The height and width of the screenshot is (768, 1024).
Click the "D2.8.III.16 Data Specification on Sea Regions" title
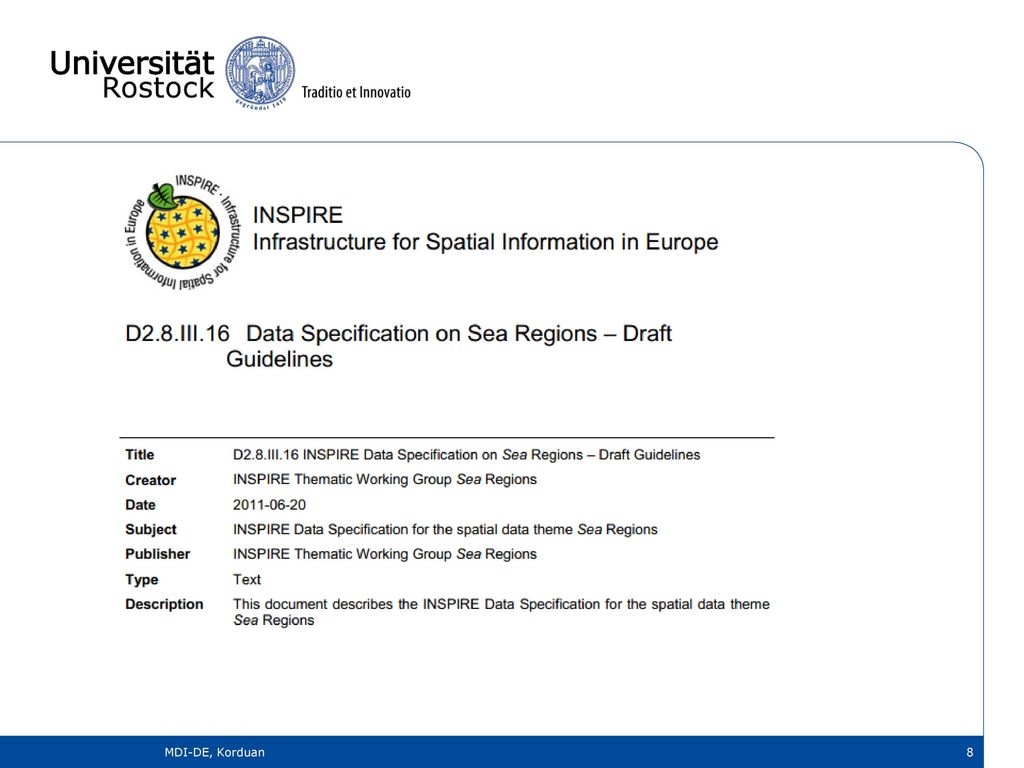click(x=398, y=345)
